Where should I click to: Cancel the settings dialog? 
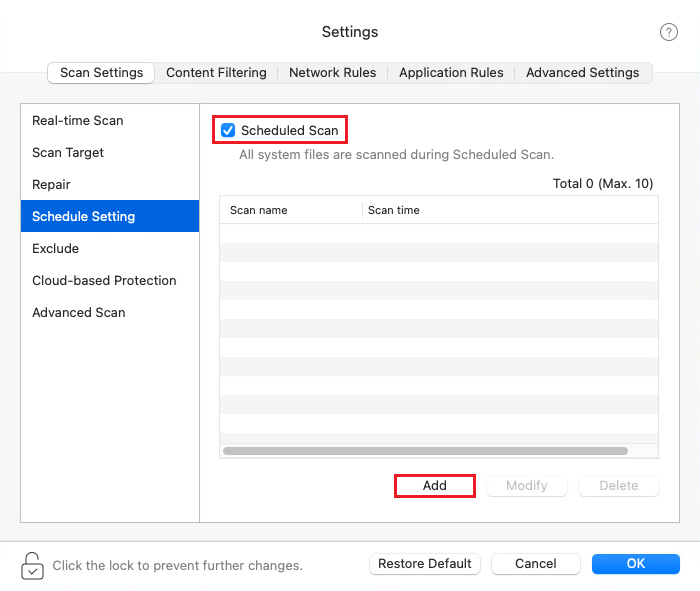[536, 564]
